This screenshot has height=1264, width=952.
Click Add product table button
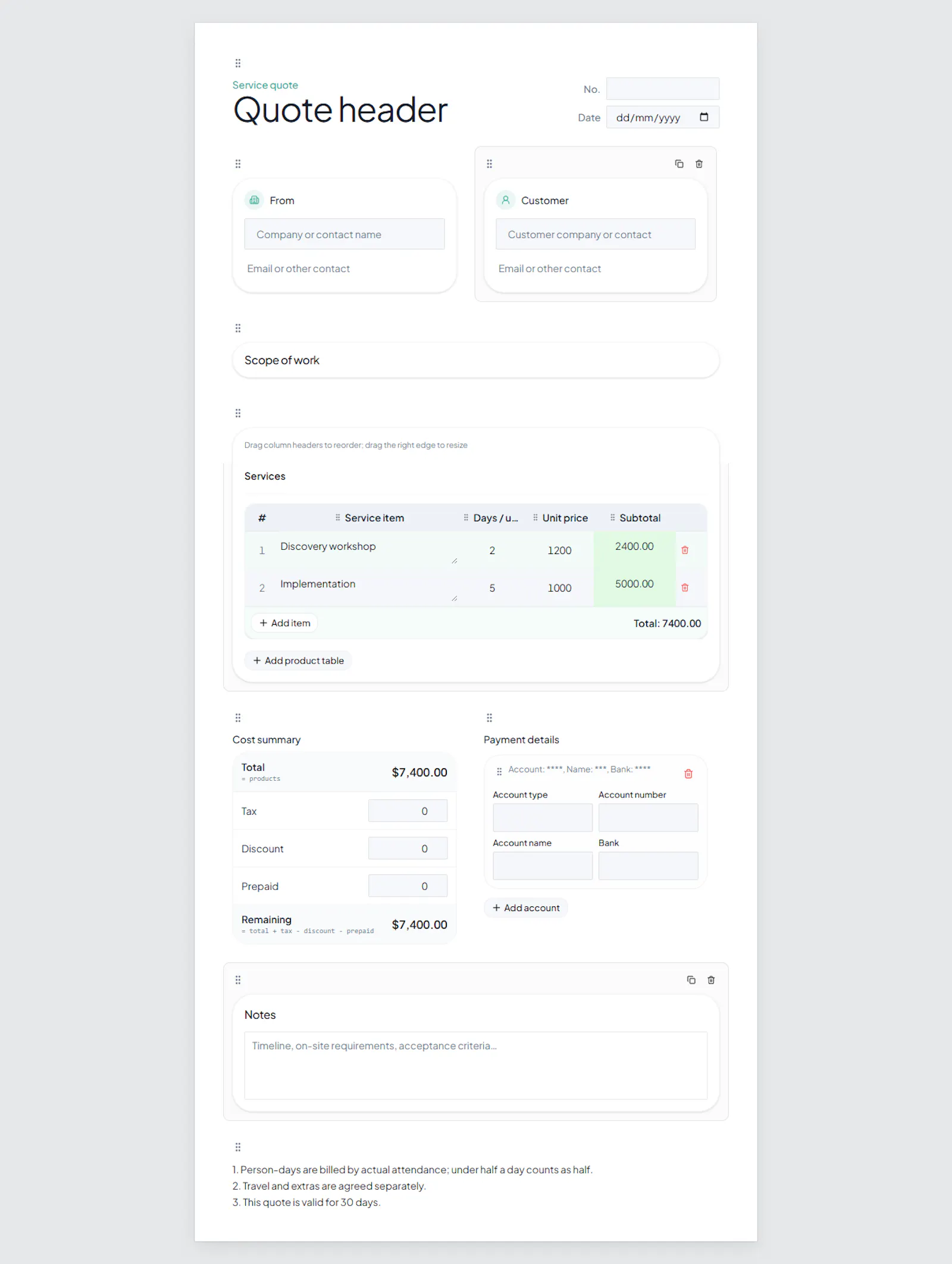pyautogui.click(x=298, y=661)
